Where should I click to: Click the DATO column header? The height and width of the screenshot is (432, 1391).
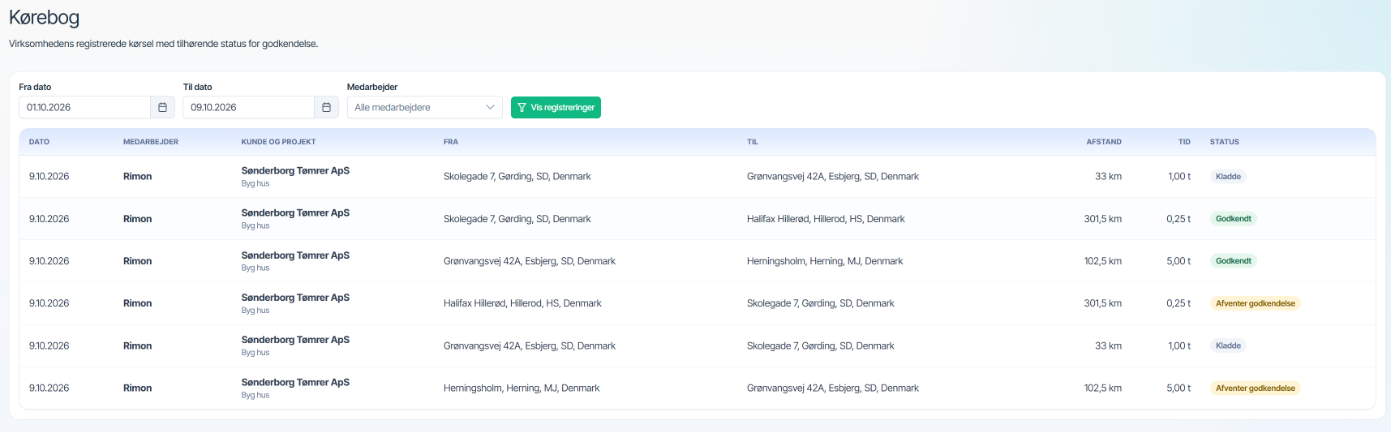click(x=40, y=142)
